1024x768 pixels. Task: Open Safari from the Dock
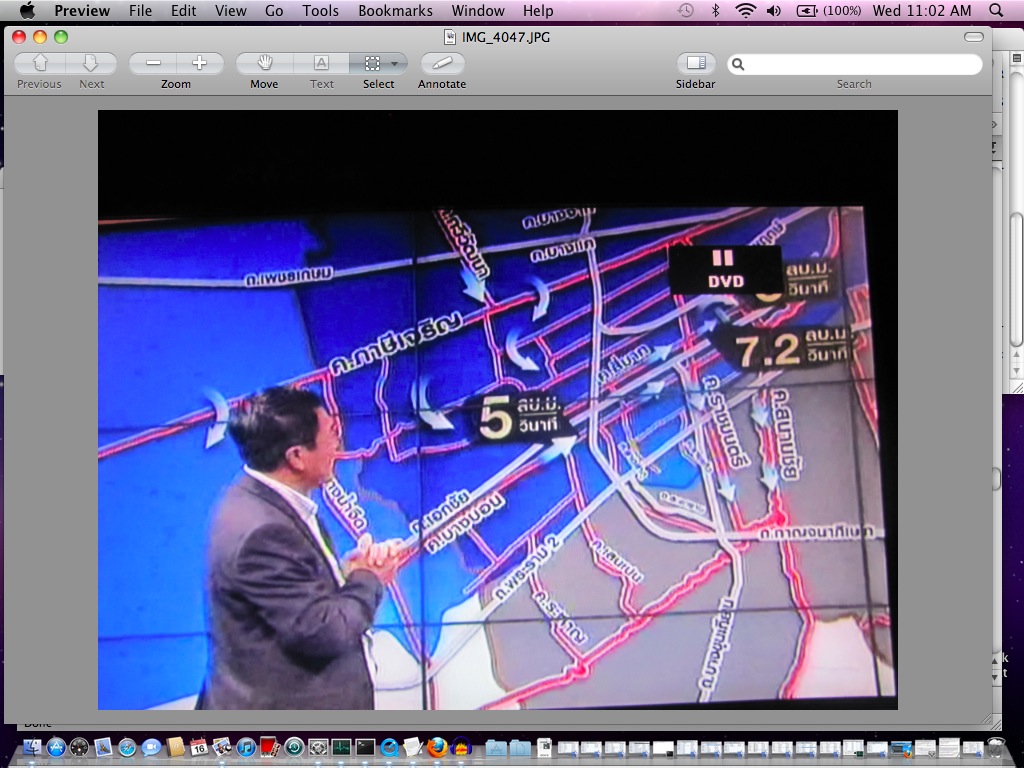[x=127, y=747]
